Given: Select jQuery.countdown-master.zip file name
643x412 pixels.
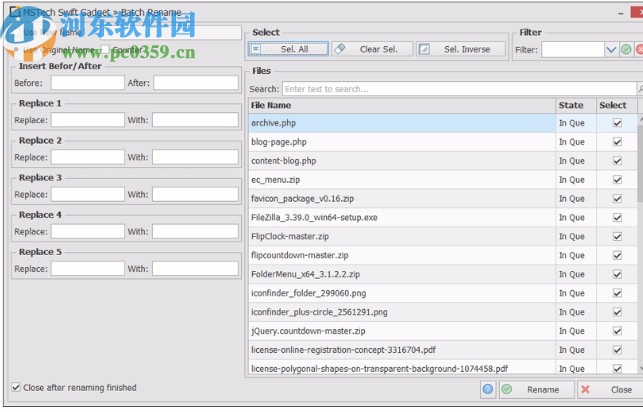Looking at the screenshot, I should [x=308, y=331].
